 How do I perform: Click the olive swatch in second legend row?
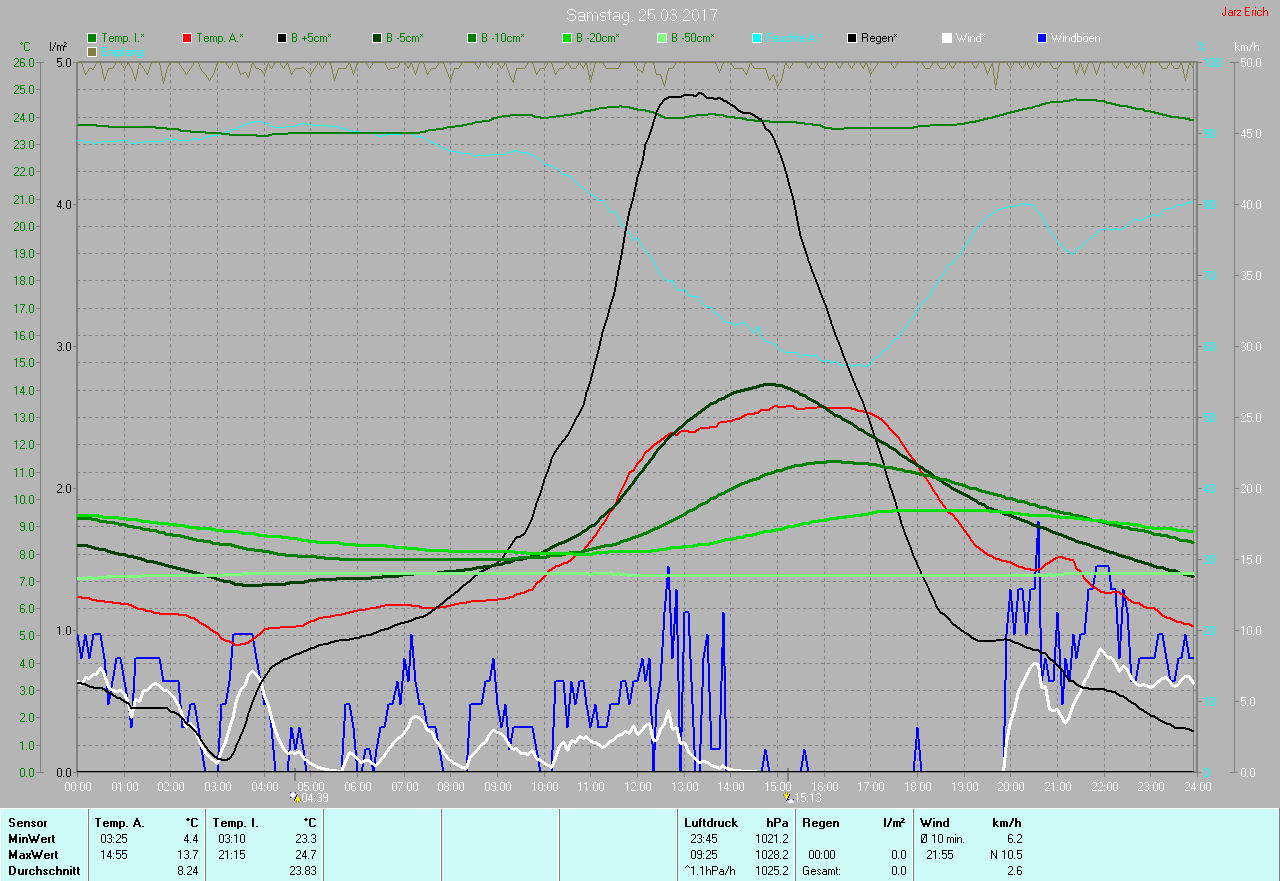(x=92, y=51)
